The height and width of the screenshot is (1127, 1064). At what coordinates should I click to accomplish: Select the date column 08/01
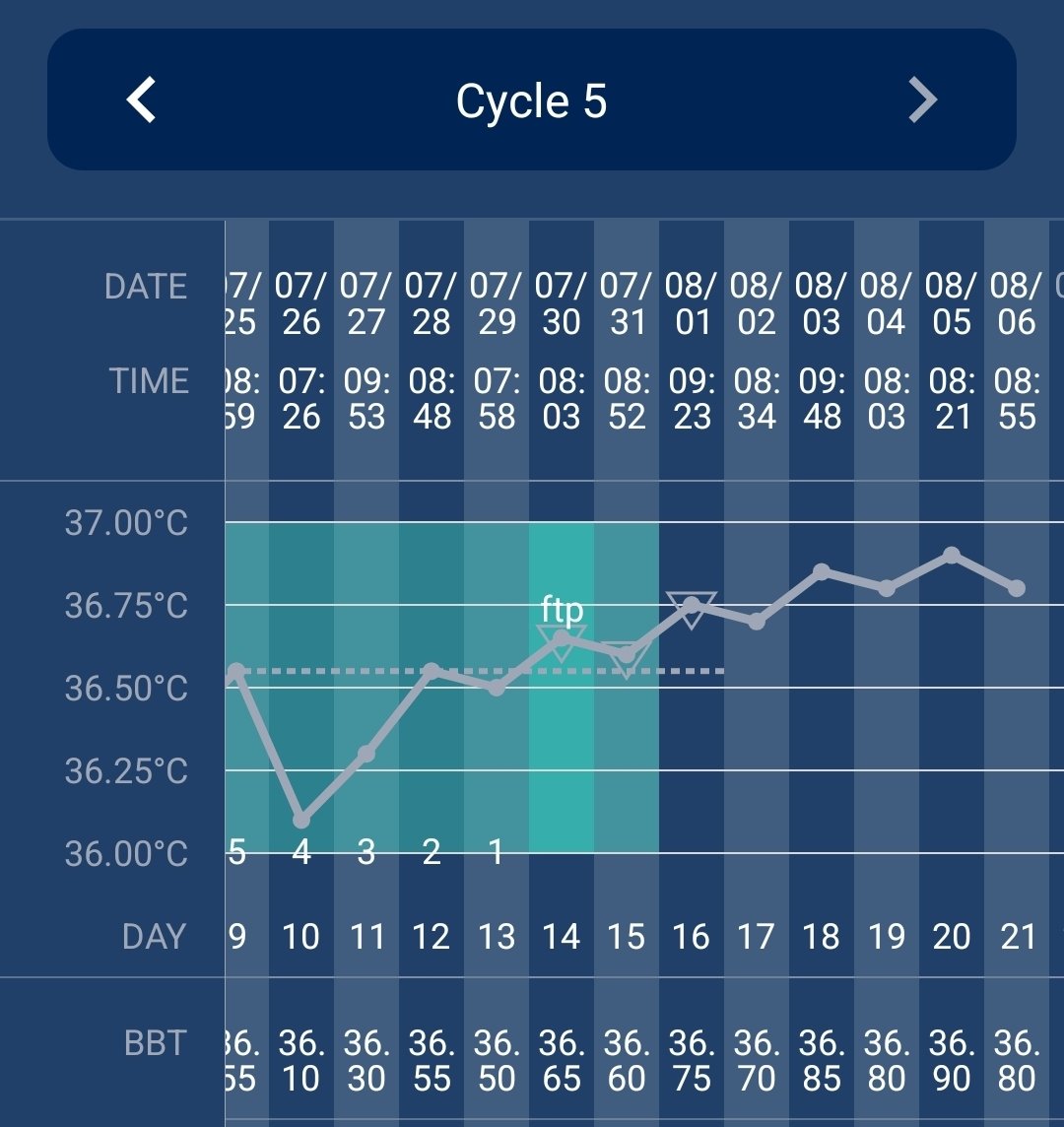(x=692, y=304)
